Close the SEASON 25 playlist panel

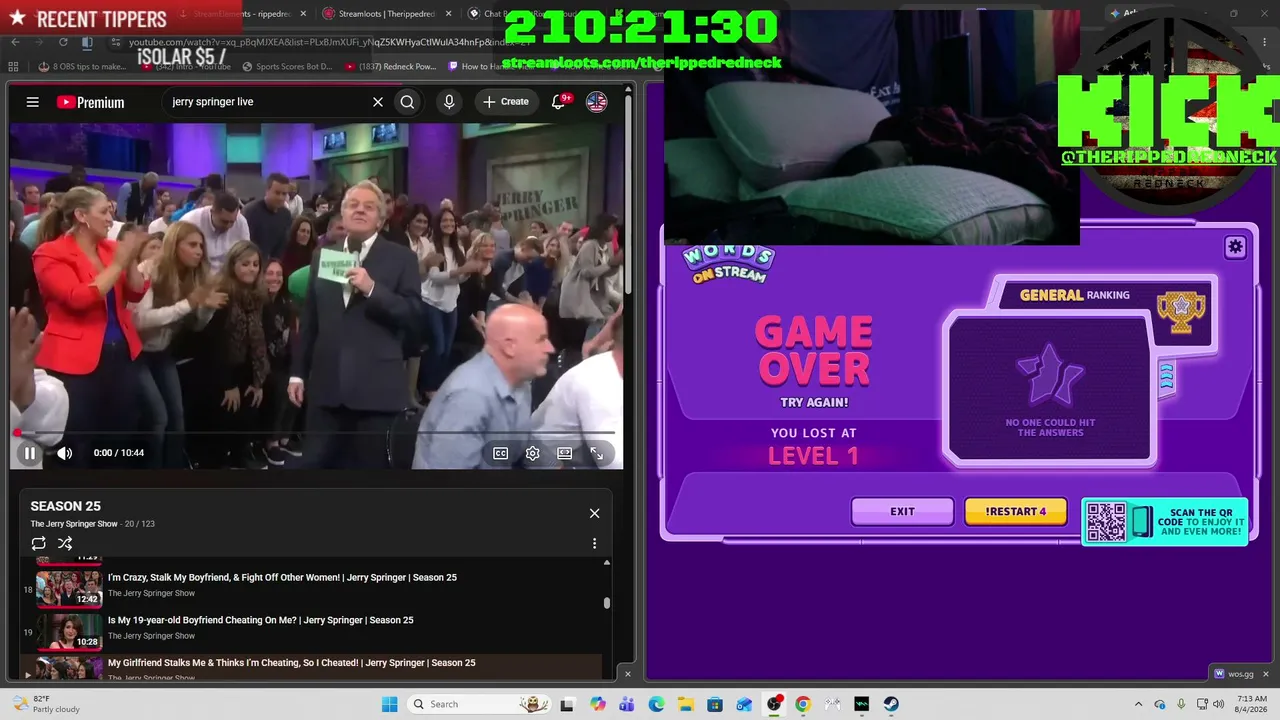click(594, 513)
